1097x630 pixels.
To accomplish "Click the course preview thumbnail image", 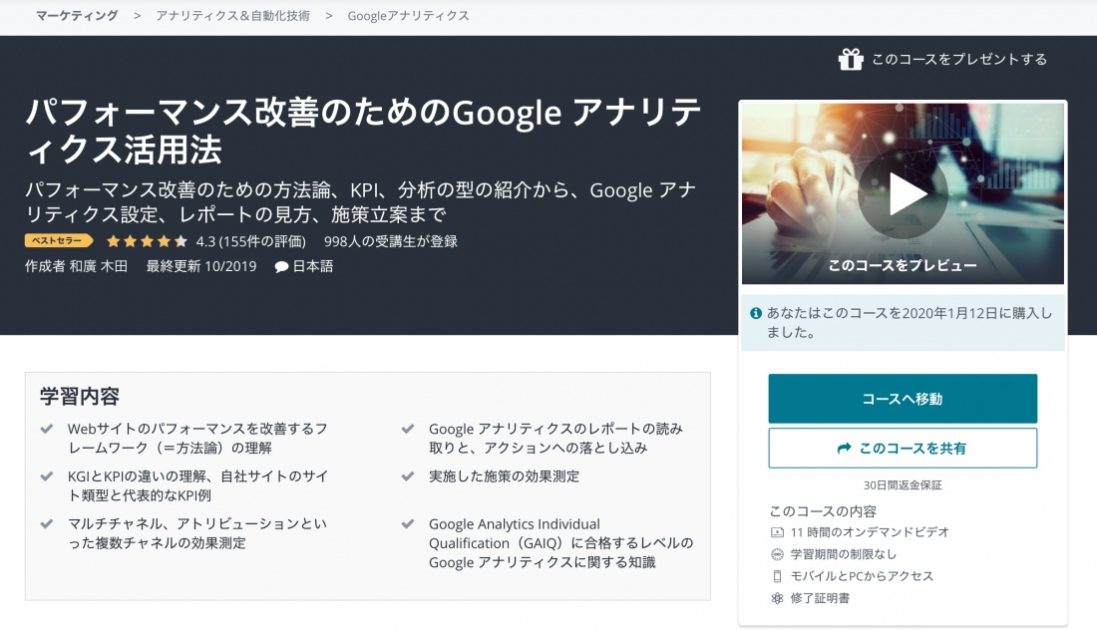I will (x=903, y=193).
